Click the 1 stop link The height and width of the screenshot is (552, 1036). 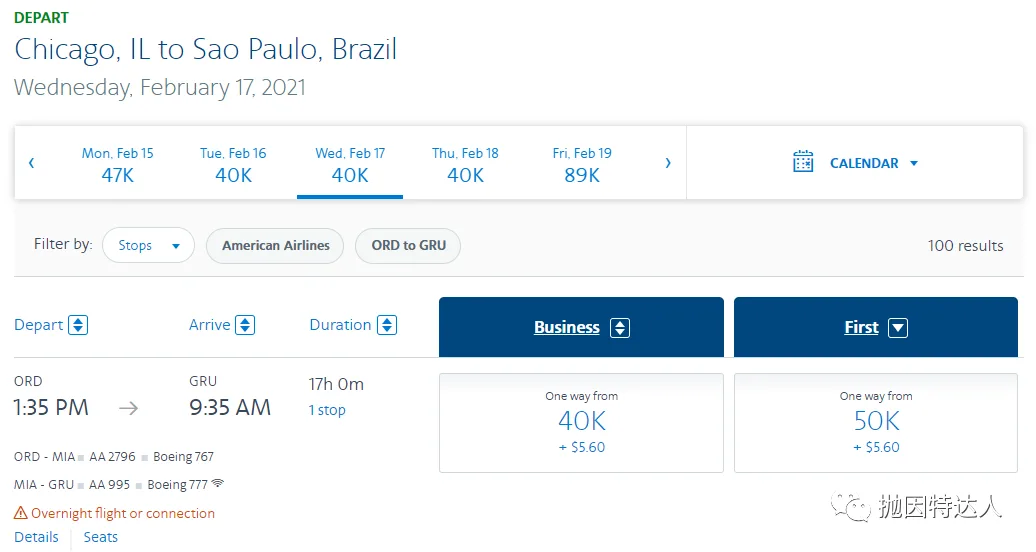327,410
